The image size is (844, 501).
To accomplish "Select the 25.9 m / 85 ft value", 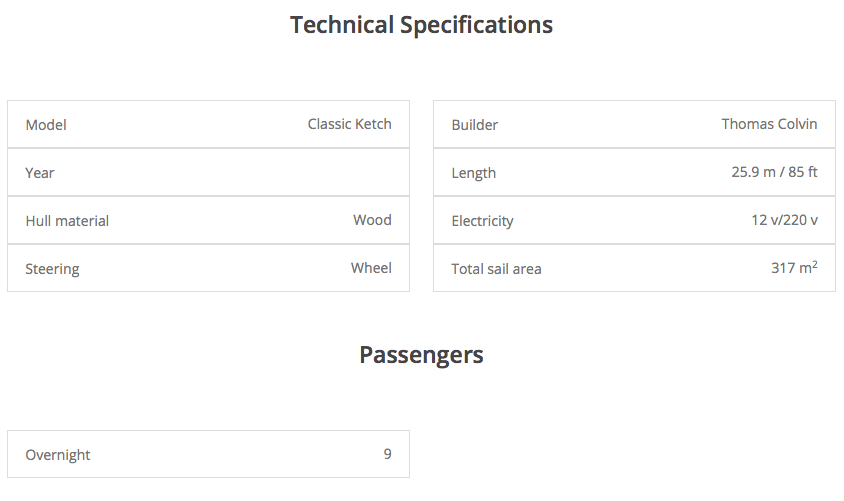I will (774, 172).
